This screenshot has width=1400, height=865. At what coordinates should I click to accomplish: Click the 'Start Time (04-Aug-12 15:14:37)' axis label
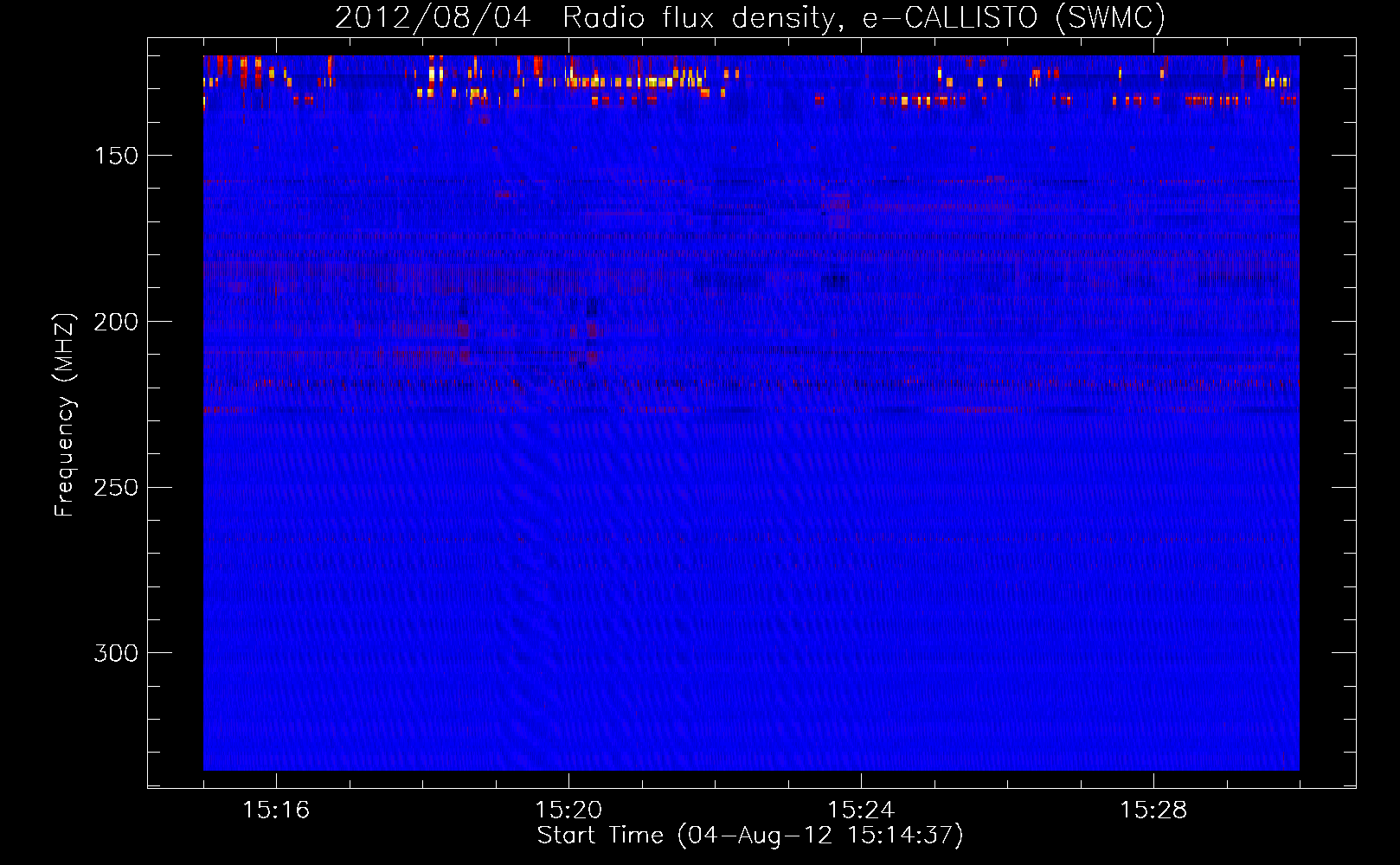[x=750, y=836]
